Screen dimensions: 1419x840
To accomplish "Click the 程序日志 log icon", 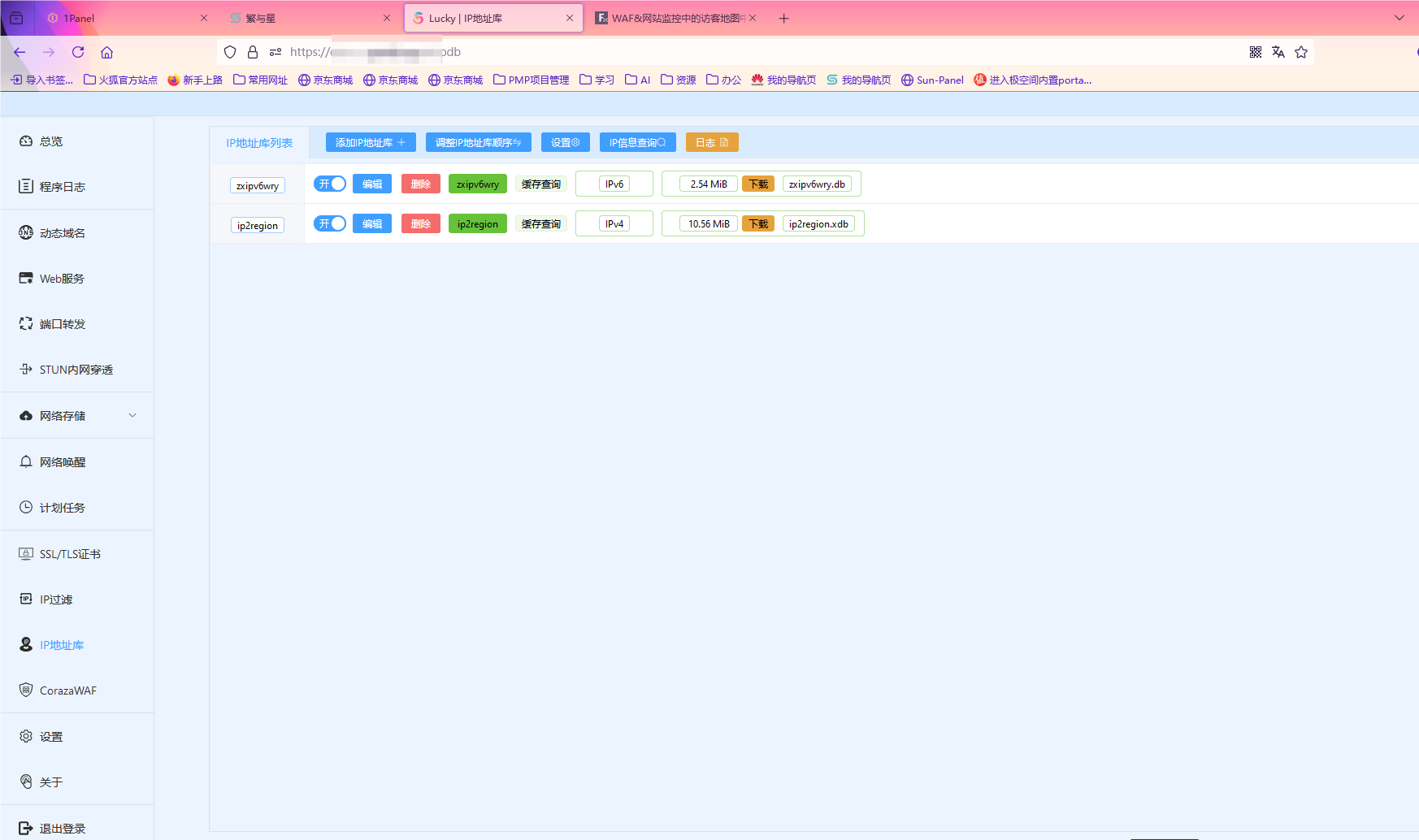I will [26, 187].
